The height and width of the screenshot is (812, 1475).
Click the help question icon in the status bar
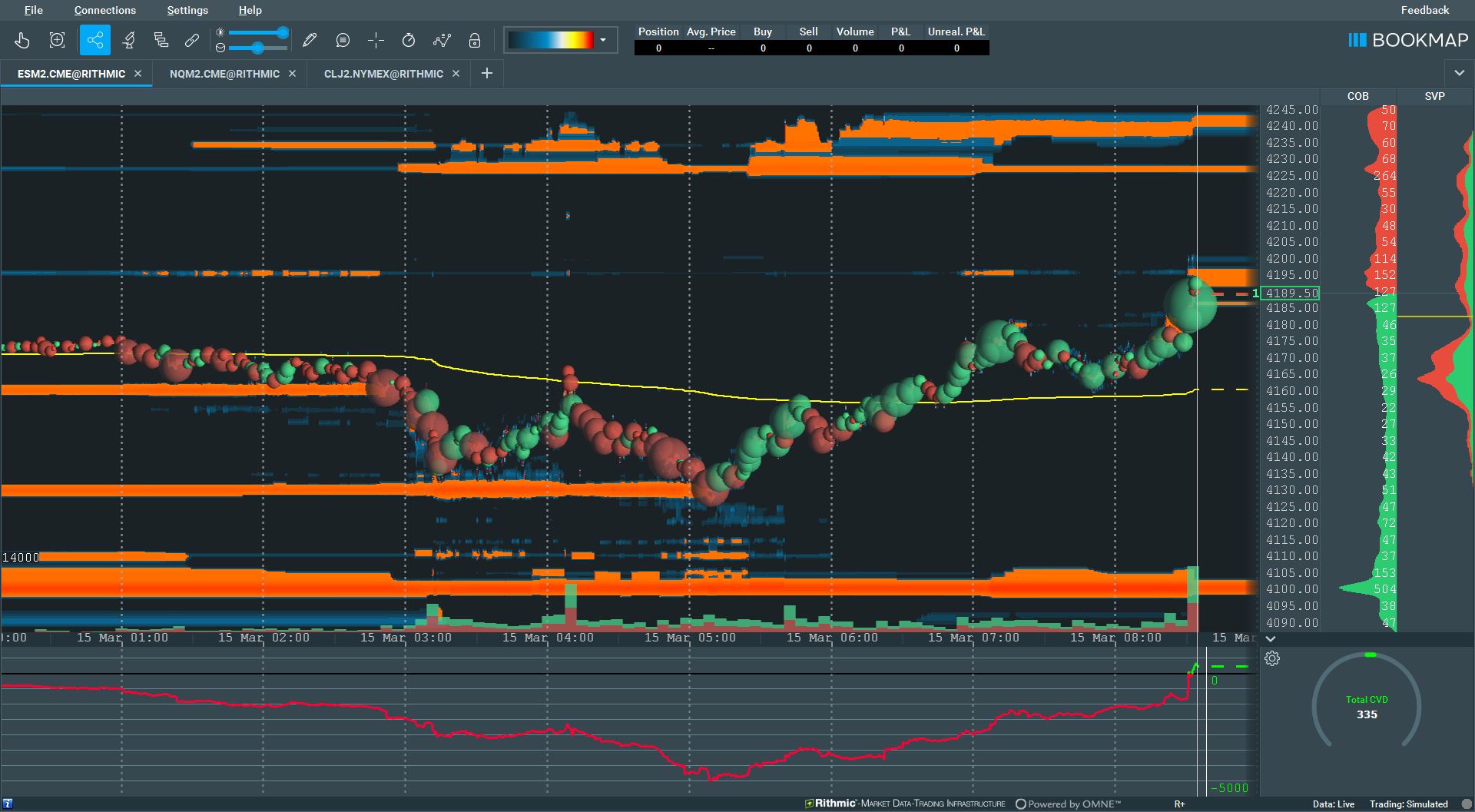point(8,804)
